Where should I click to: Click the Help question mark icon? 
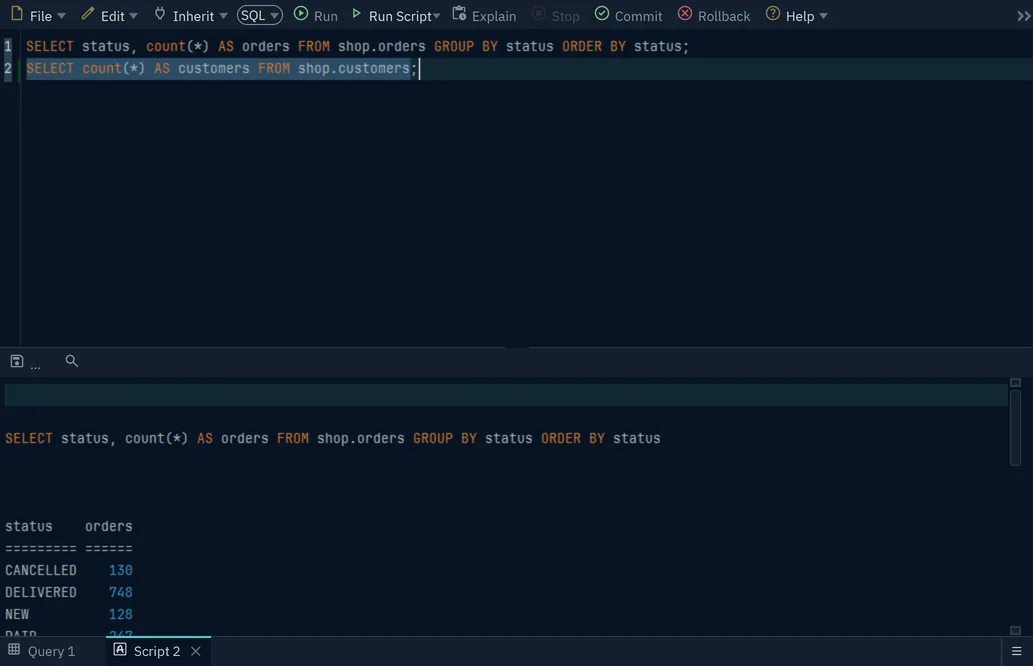tap(773, 14)
